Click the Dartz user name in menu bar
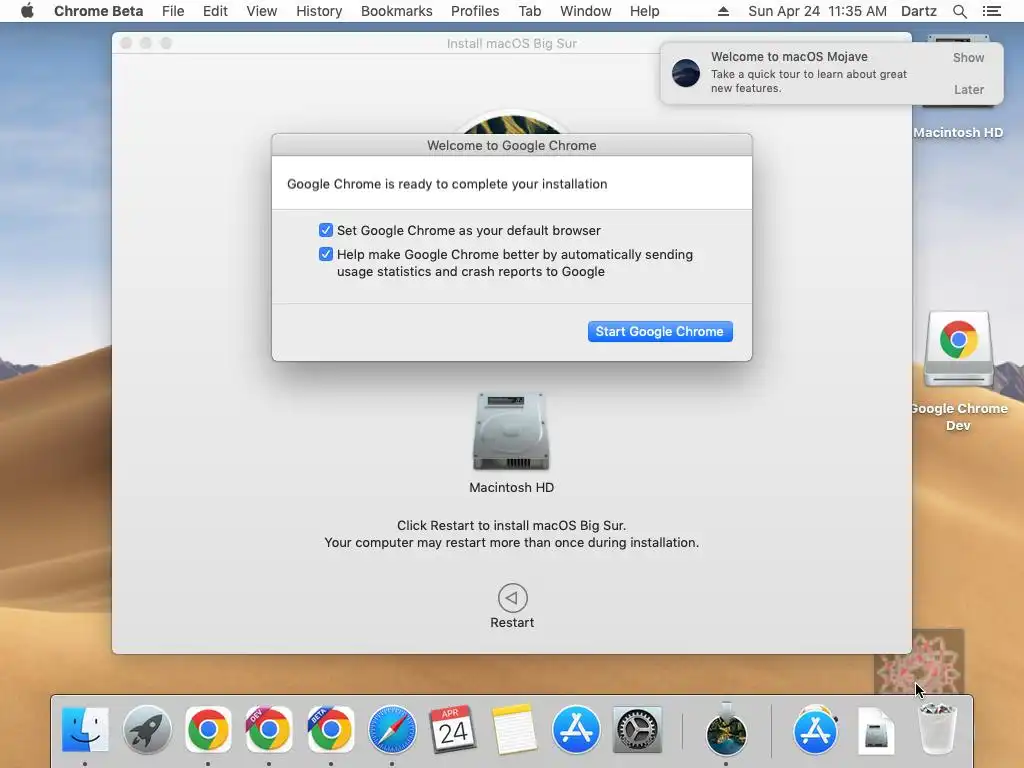 pyautogui.click(x=918, y=11)
